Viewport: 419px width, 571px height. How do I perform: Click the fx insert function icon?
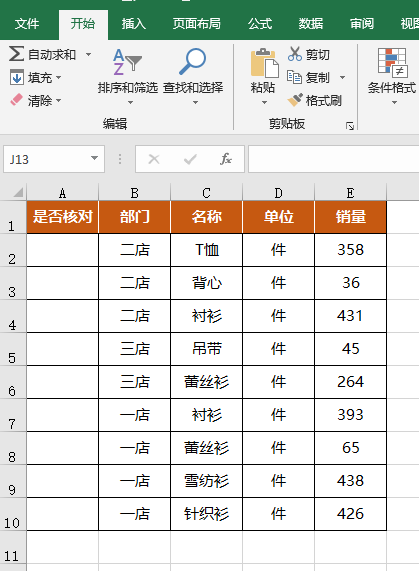click(x=226, y=159)
